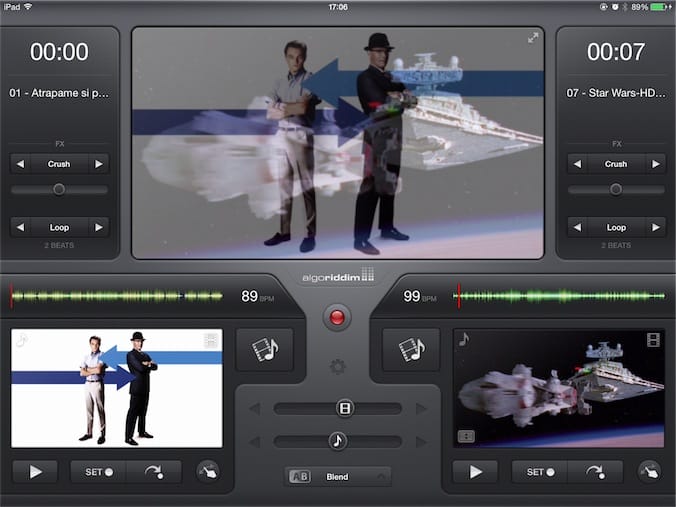Play the right deck Star Wars track
Image resolution: width=676 pixels, height=507 pixels.
[x=477, y=472]
